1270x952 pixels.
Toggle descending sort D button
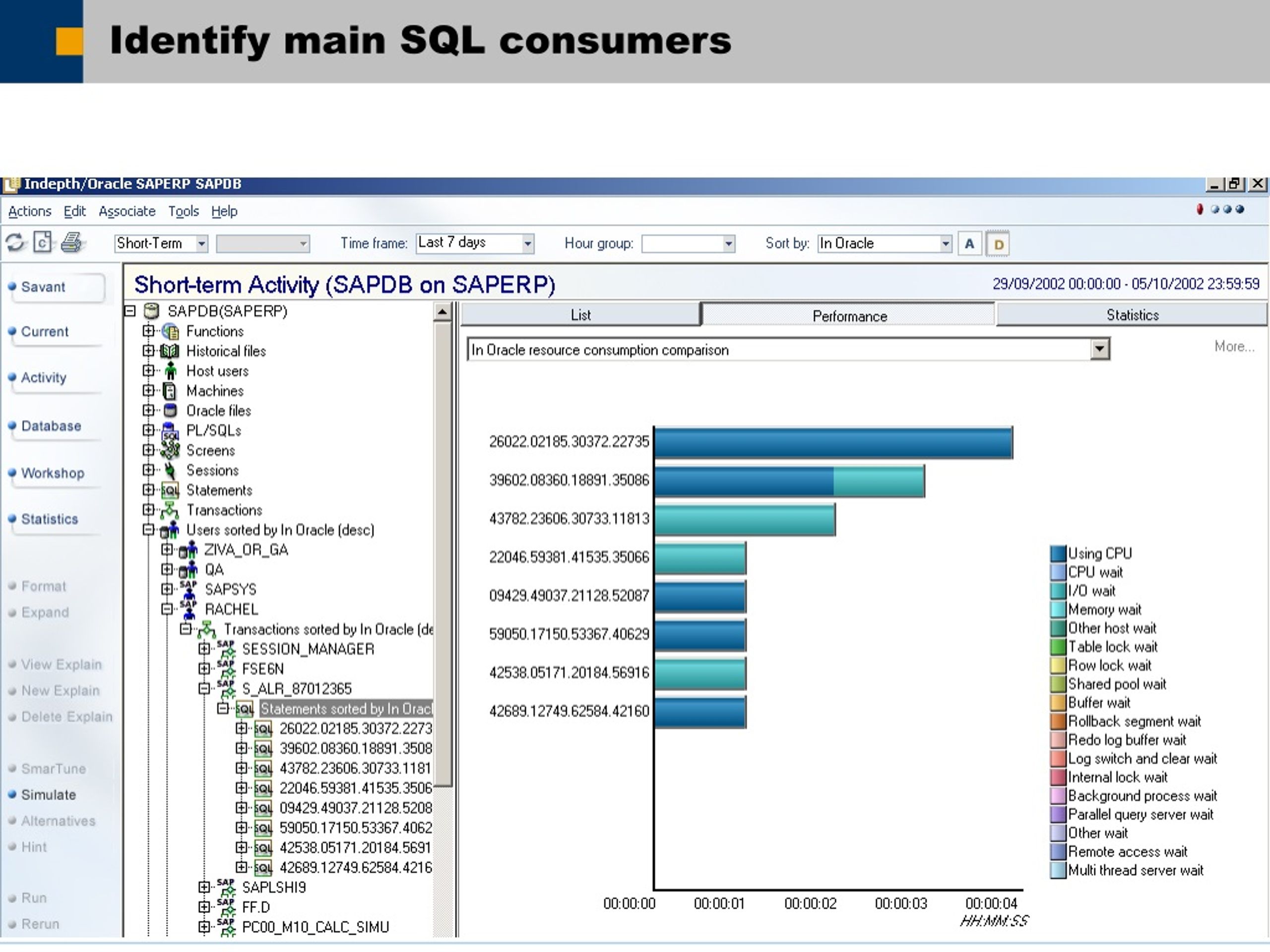click(x=998, y=244)
